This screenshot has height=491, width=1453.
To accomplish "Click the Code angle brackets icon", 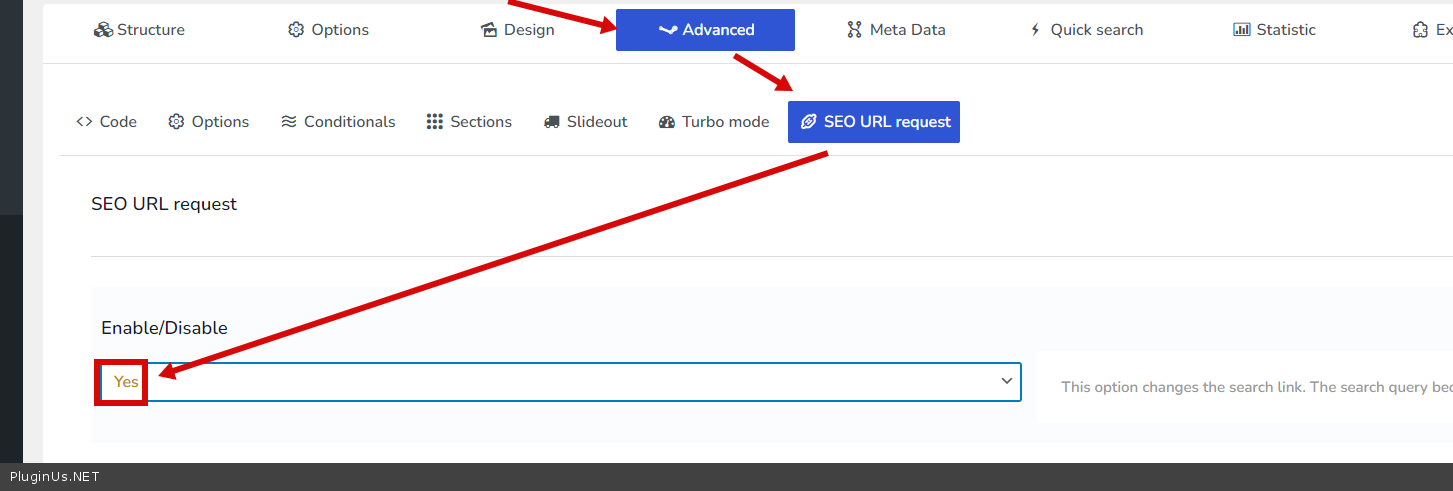I will point(84,122).
